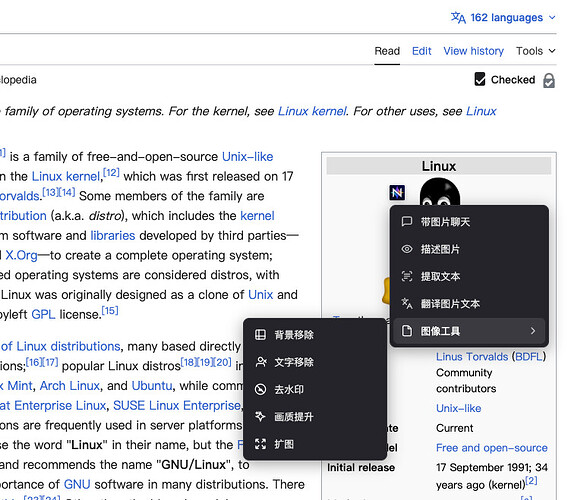Open the Linux kernel hatnote link

tap(312, 111)
